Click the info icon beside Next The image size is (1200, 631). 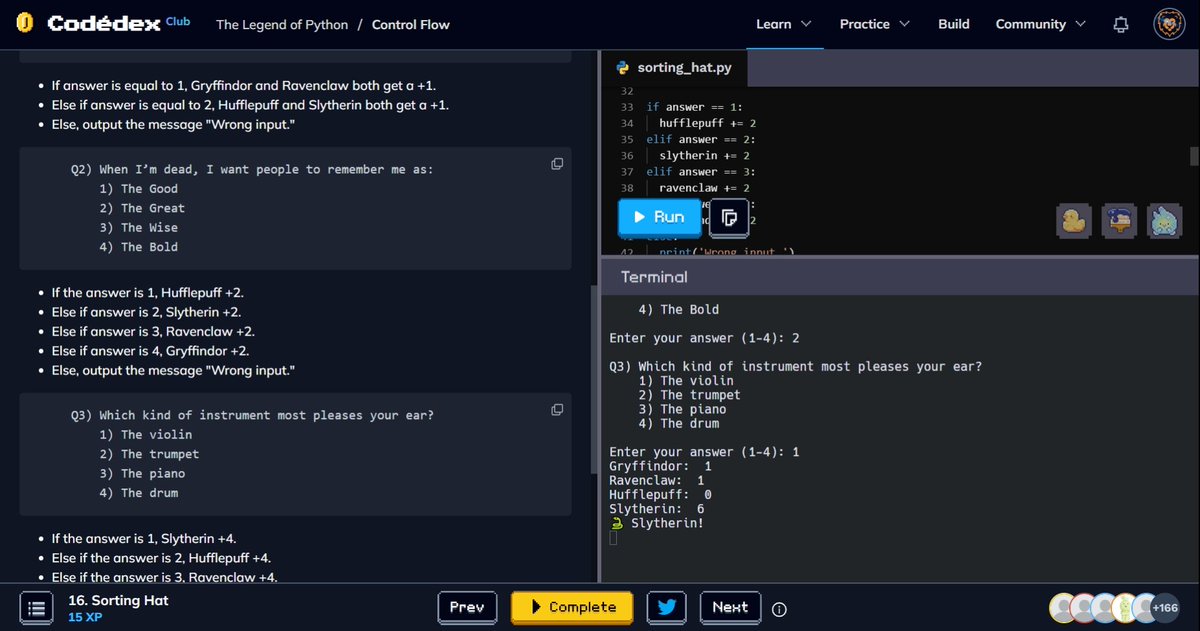pyautogui.click(x=779, y=609)
